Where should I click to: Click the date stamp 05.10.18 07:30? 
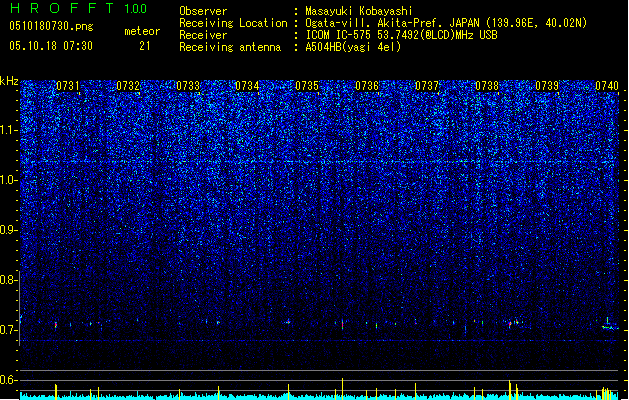click(x=51, y=46)
